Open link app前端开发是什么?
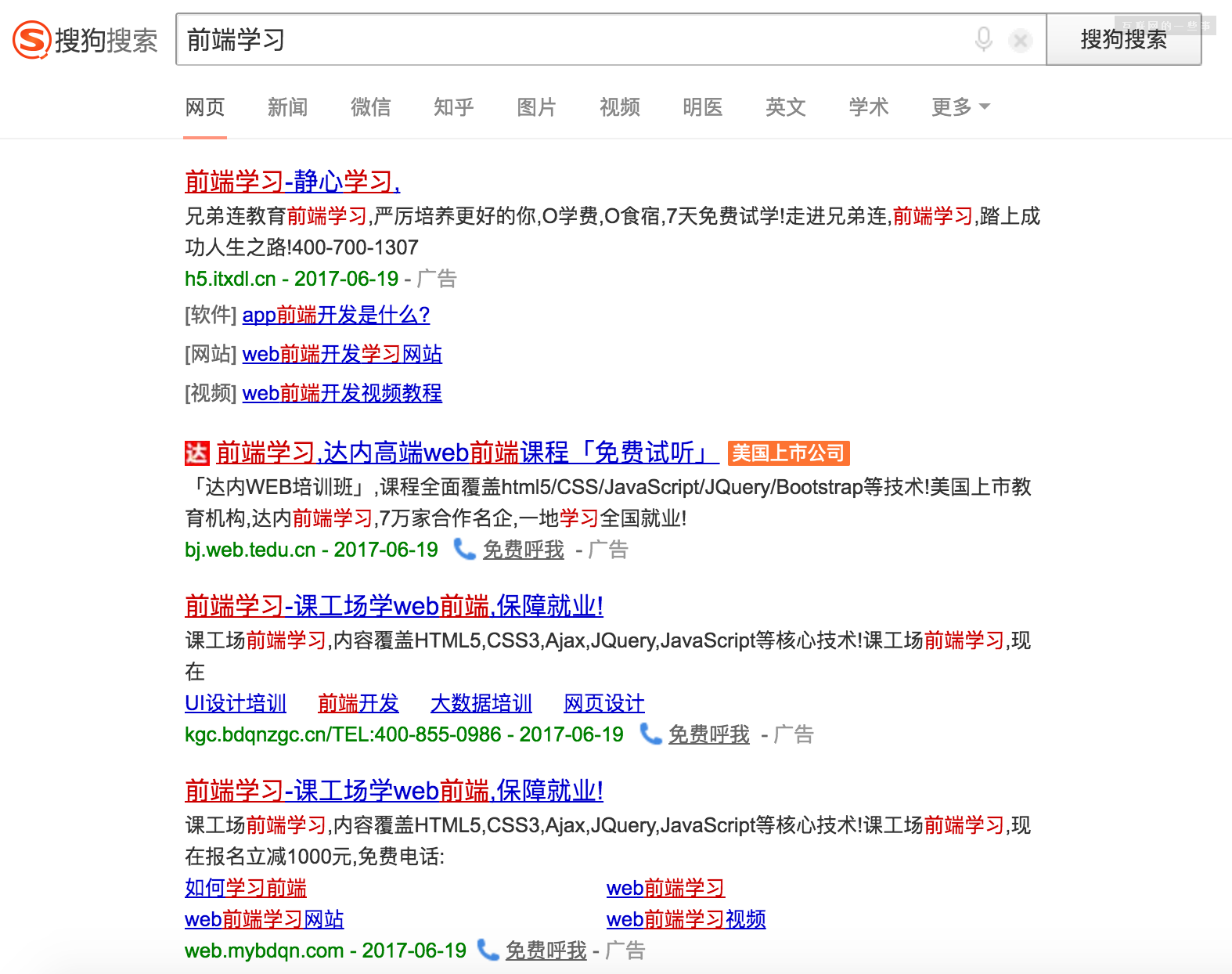Image resolution: width=1232 pixels, height=974 pixels. (336, 315)
